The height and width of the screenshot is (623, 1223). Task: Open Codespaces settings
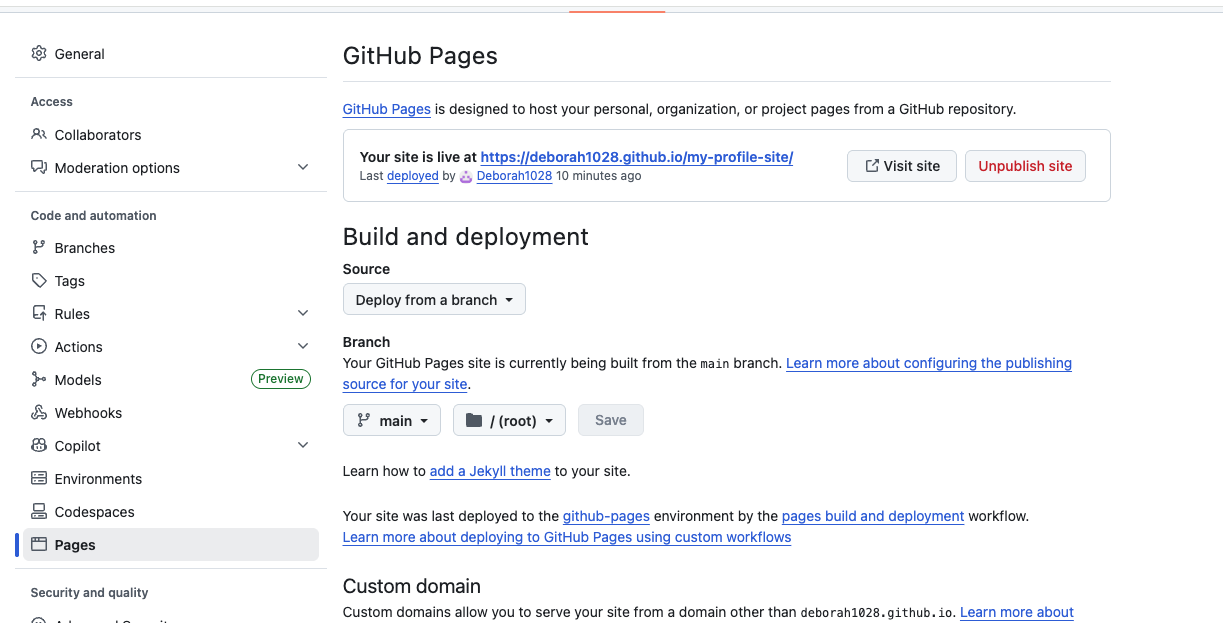pos(171,512)
